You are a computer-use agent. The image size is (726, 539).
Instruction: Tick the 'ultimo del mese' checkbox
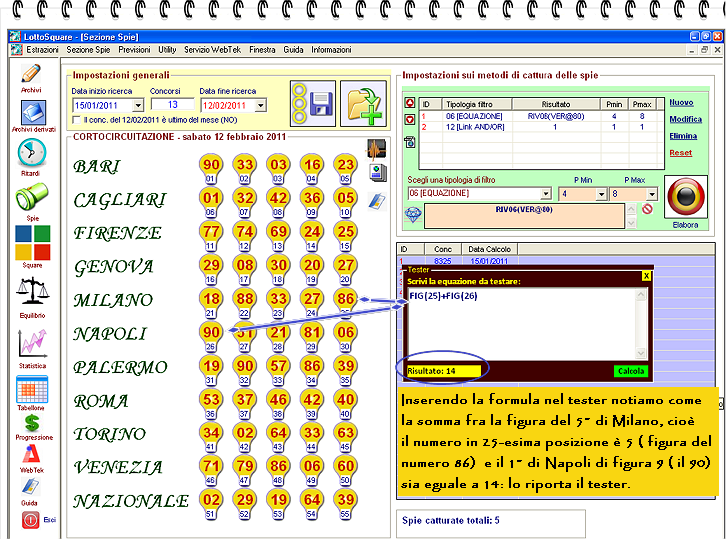[x=77, y=120]
